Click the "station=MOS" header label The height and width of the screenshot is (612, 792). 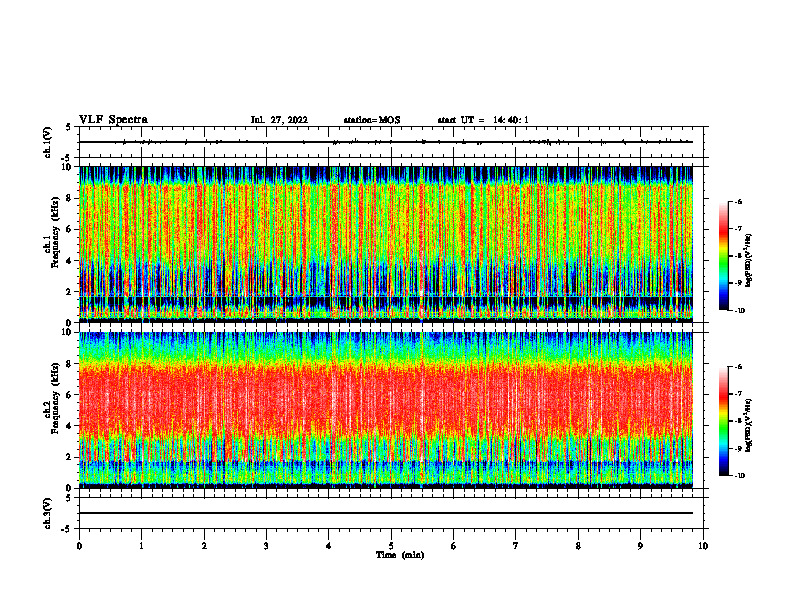[x=372, y=120]
